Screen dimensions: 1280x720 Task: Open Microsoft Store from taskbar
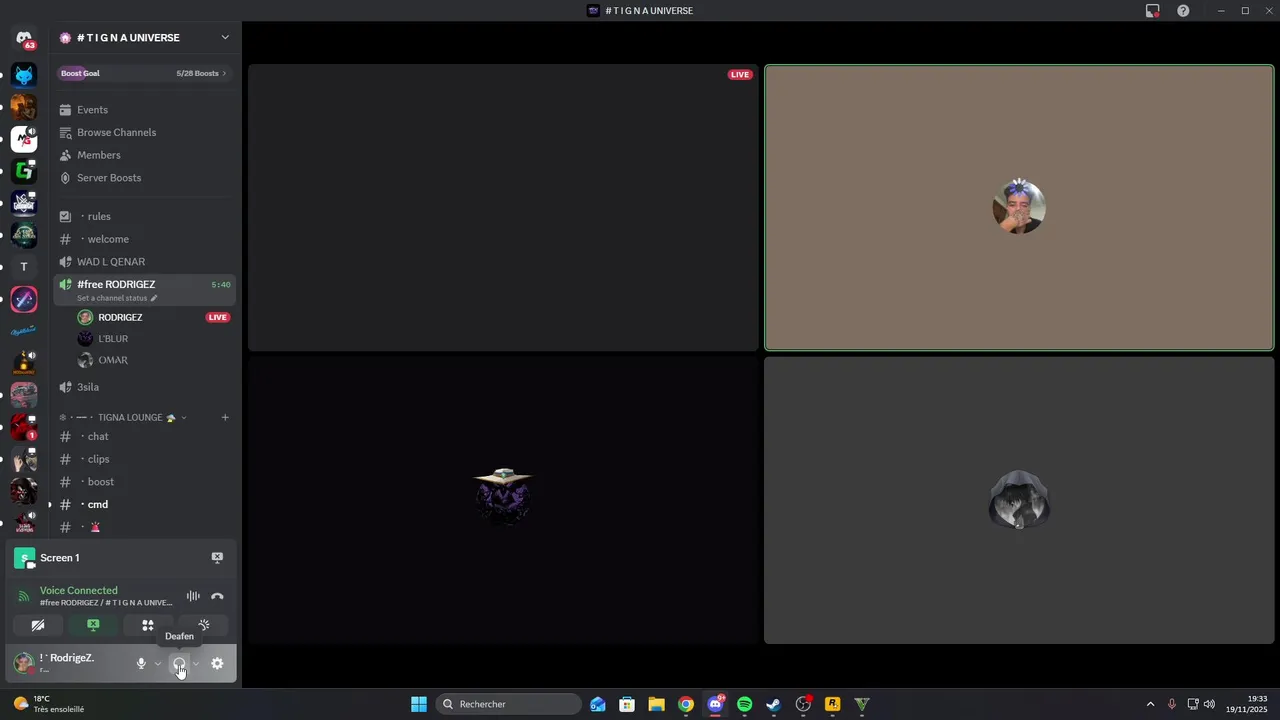coord(627,704)
